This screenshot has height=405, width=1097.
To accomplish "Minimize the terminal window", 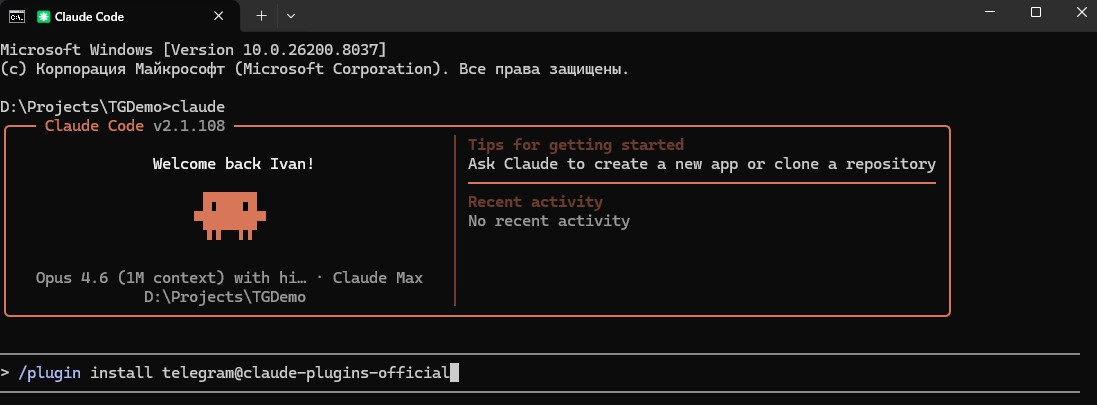I will tap(990, 13).
